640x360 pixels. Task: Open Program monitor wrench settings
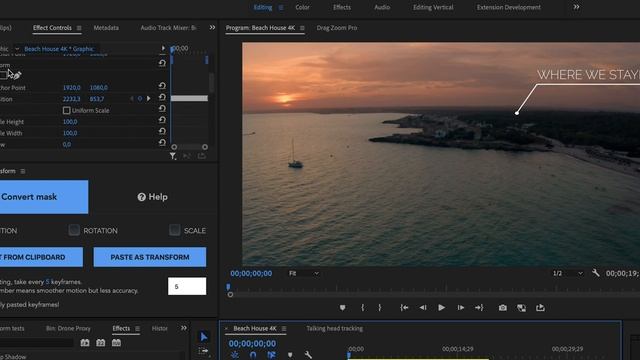(x=596, y=273)
